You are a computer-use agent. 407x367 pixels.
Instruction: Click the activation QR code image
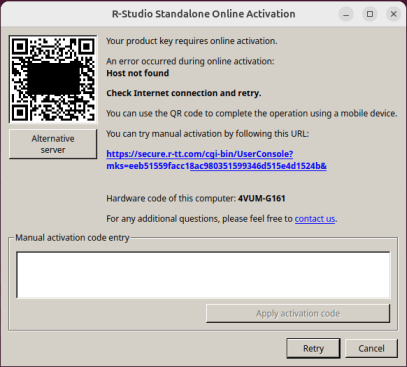pos(53,79)
